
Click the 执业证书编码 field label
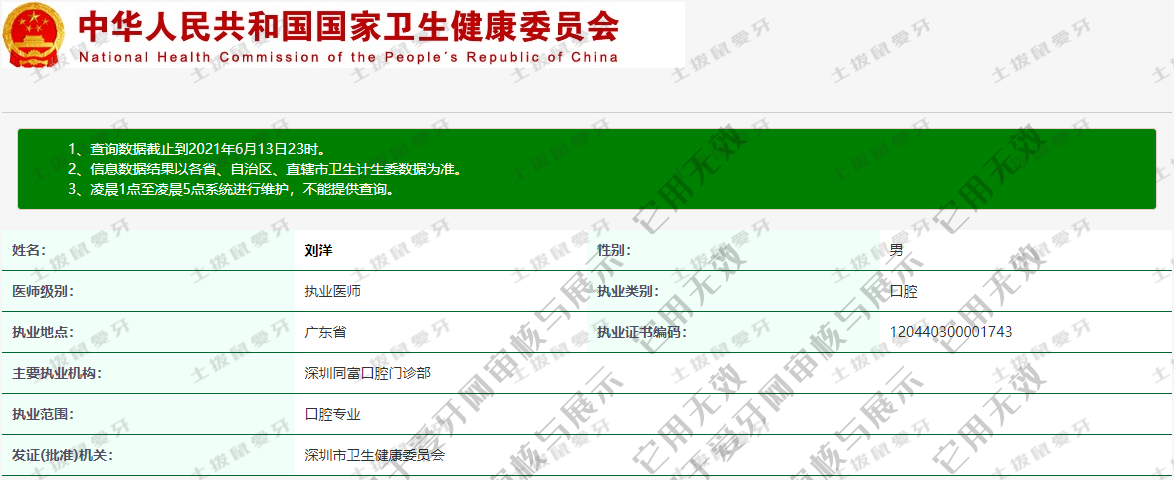(x=642, y=332)
